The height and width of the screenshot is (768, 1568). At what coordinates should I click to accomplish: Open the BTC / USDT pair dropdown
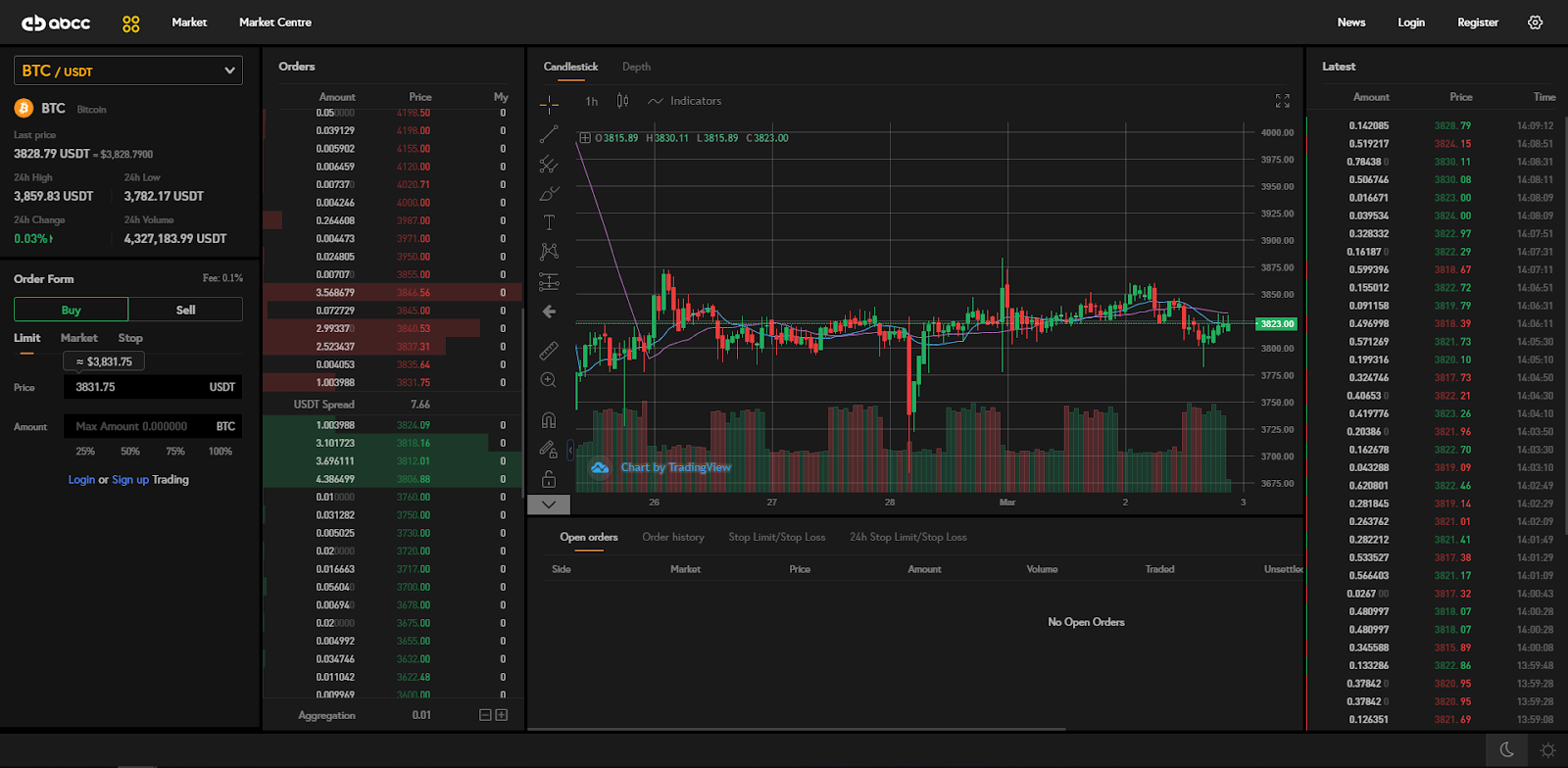pos(128,71)
